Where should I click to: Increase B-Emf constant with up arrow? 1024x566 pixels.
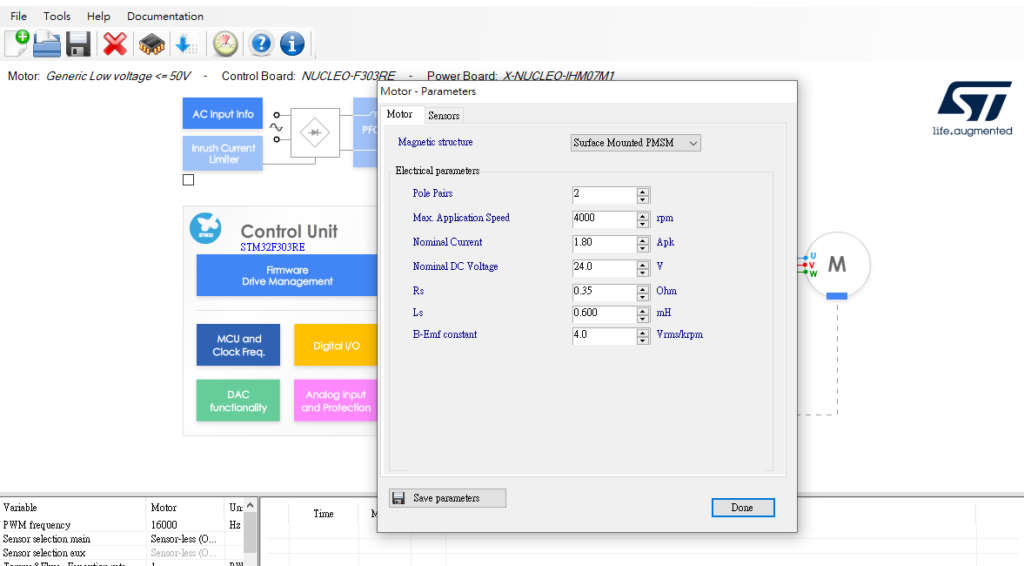tap(643, 332)
